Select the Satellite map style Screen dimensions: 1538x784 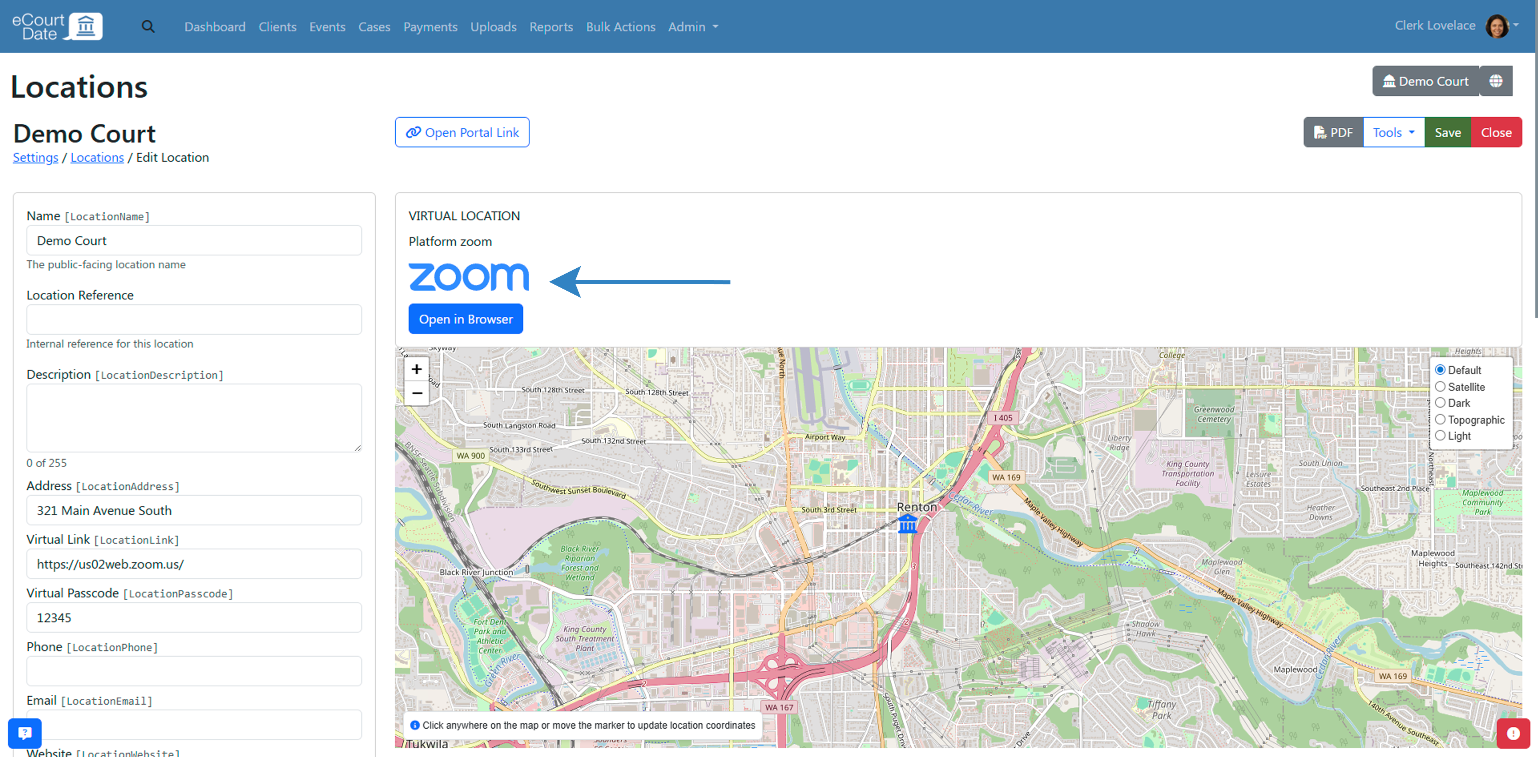tap(1440, 387)
